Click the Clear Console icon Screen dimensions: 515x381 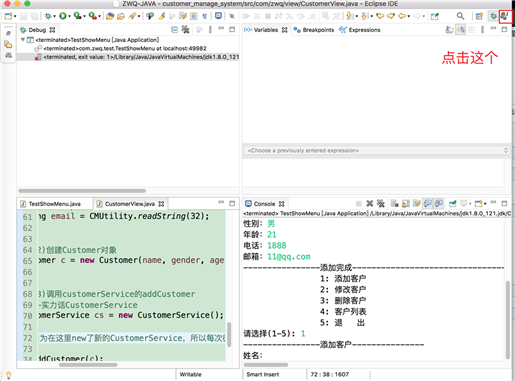pos(395,203)
